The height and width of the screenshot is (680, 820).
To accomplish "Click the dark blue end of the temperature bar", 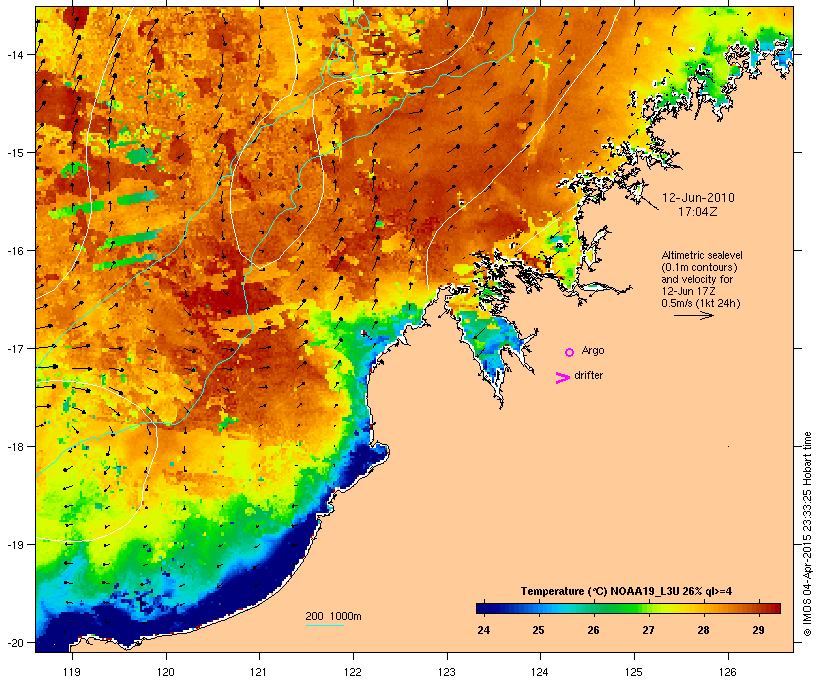I will 484,608.
